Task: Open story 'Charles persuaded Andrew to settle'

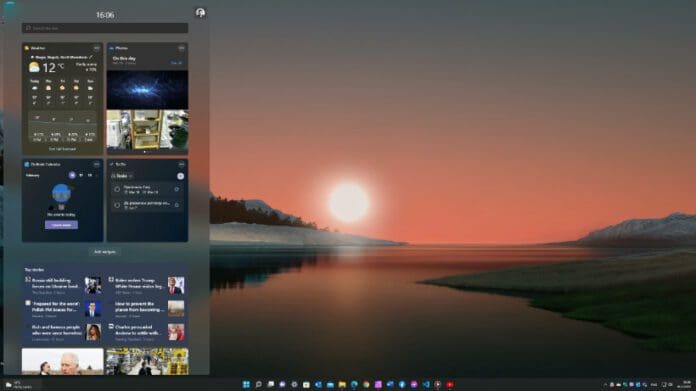Action: [x=147, y=332]
